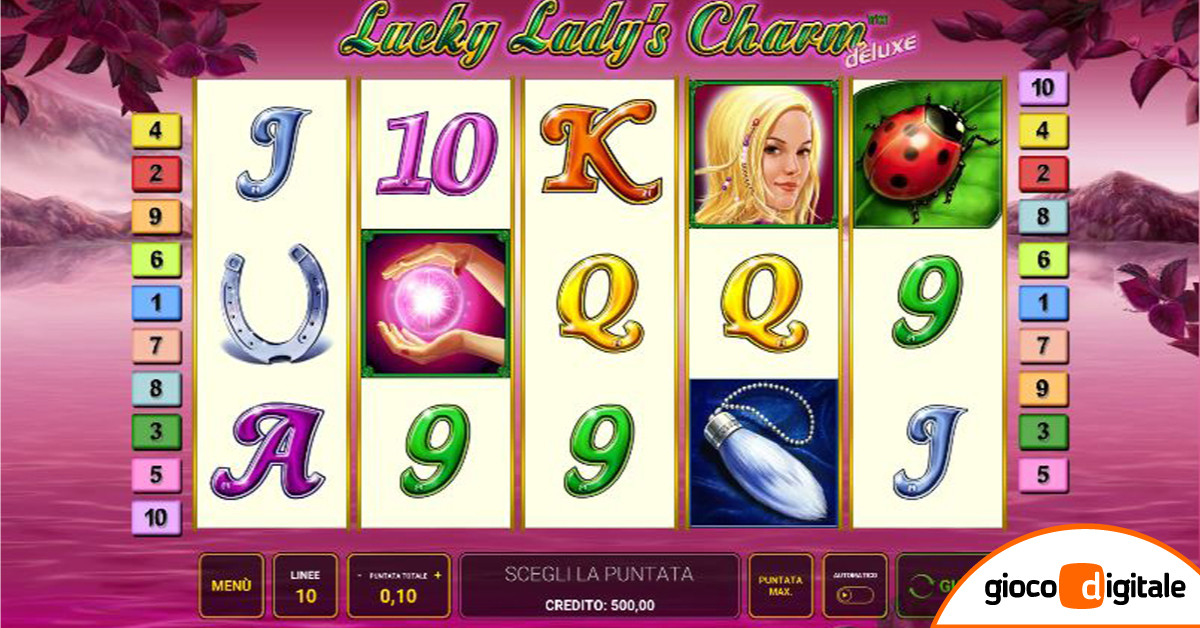Open the Menù button
Screen dimensions: 1200x628
pyautogui.click(x=231, y=585)
